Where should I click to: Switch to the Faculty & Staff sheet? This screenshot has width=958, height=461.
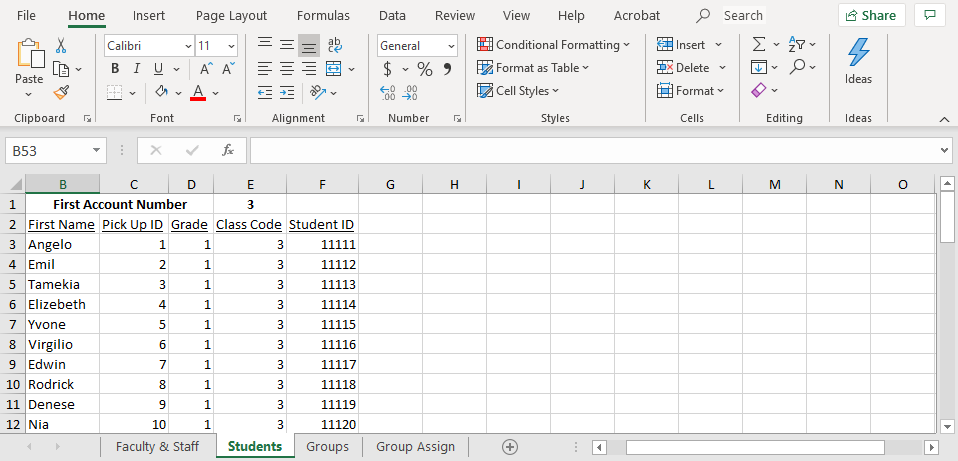(x=157, y=447)
